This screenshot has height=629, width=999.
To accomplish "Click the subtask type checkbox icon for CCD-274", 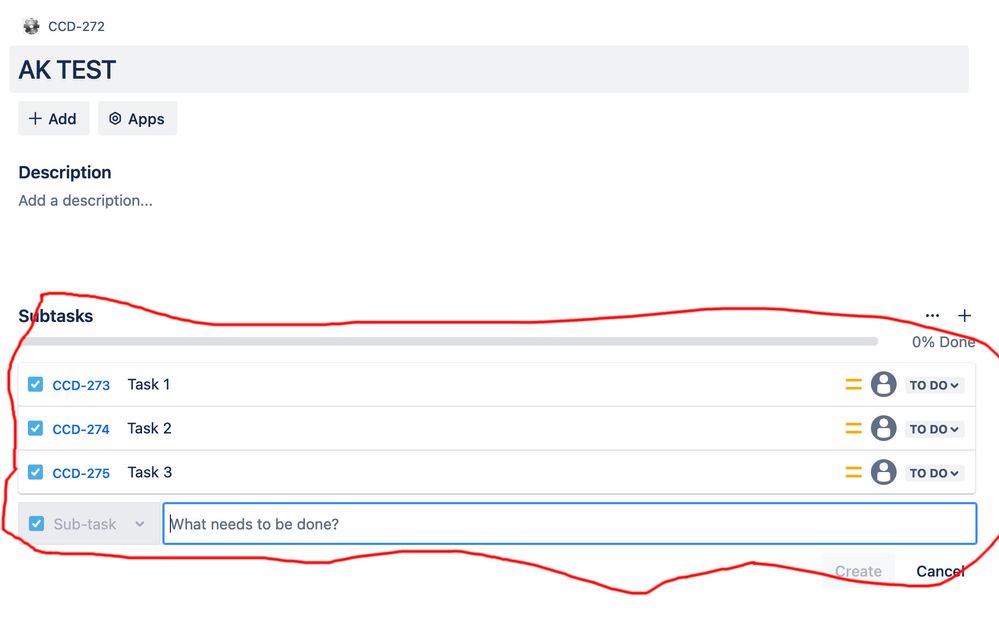I will (36, 428).
